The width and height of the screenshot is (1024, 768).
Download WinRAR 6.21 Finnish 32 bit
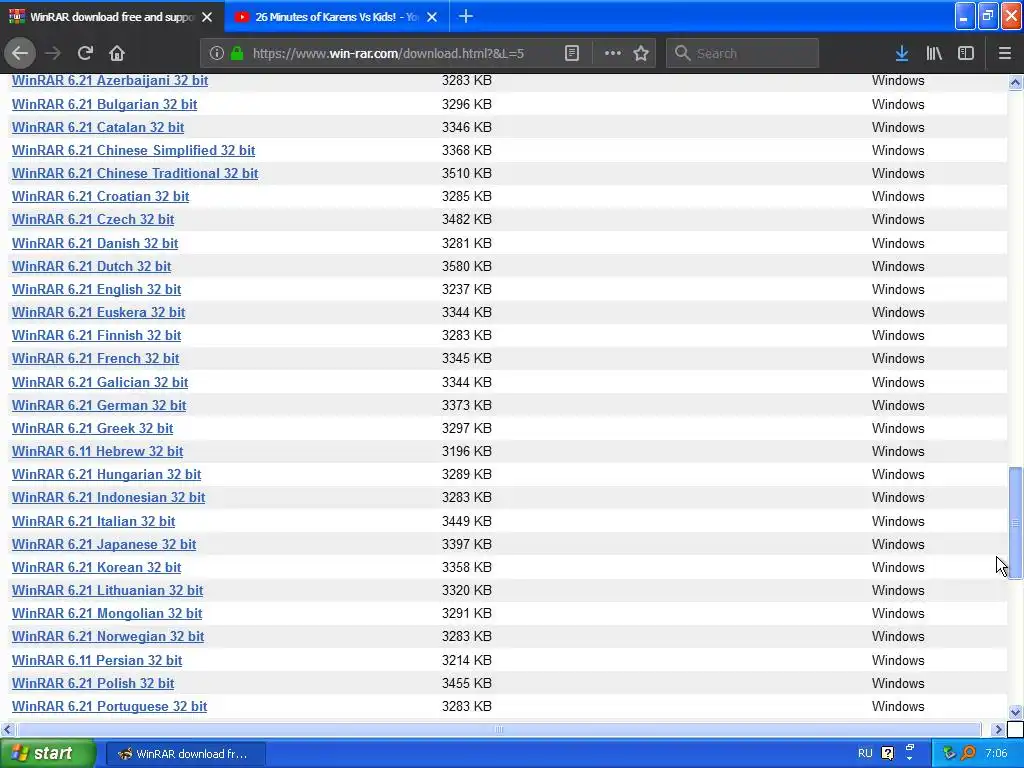(x=97, y=335)
